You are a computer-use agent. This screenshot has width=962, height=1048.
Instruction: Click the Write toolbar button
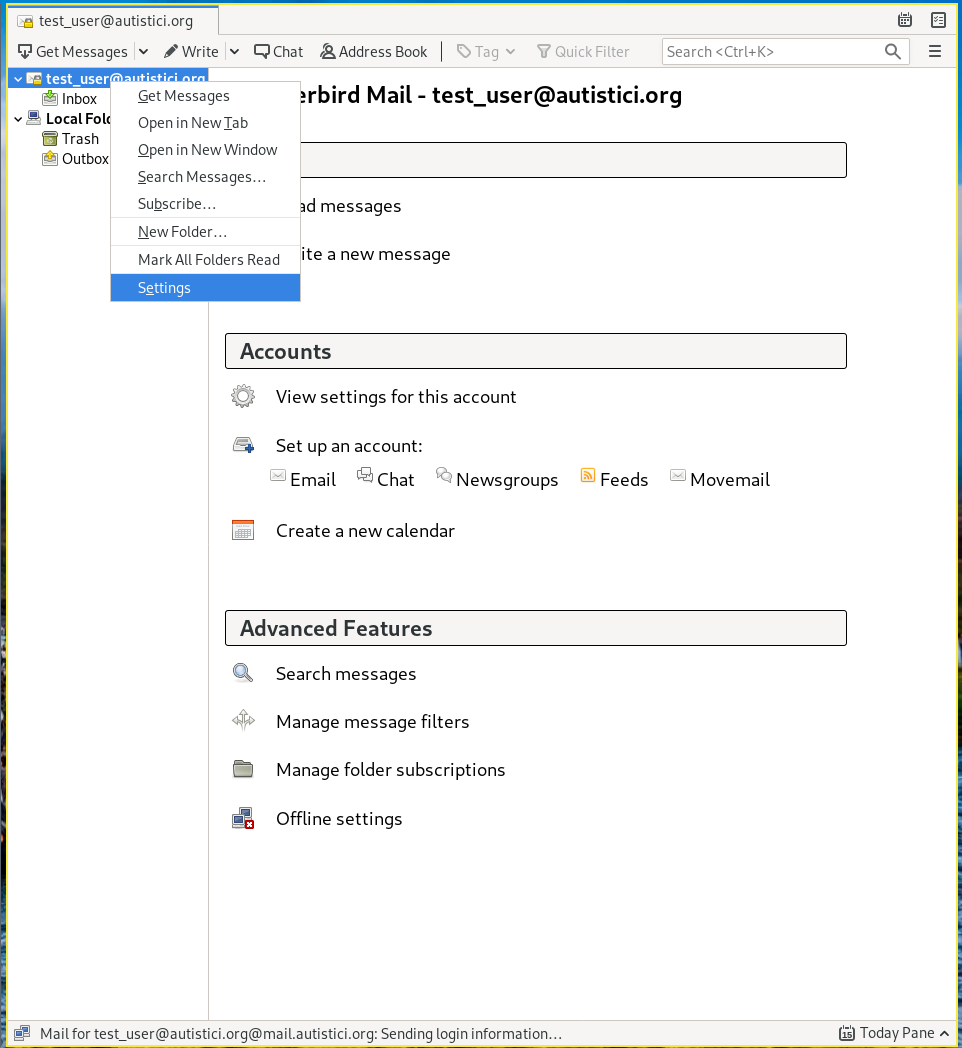(x=191, y=51)
